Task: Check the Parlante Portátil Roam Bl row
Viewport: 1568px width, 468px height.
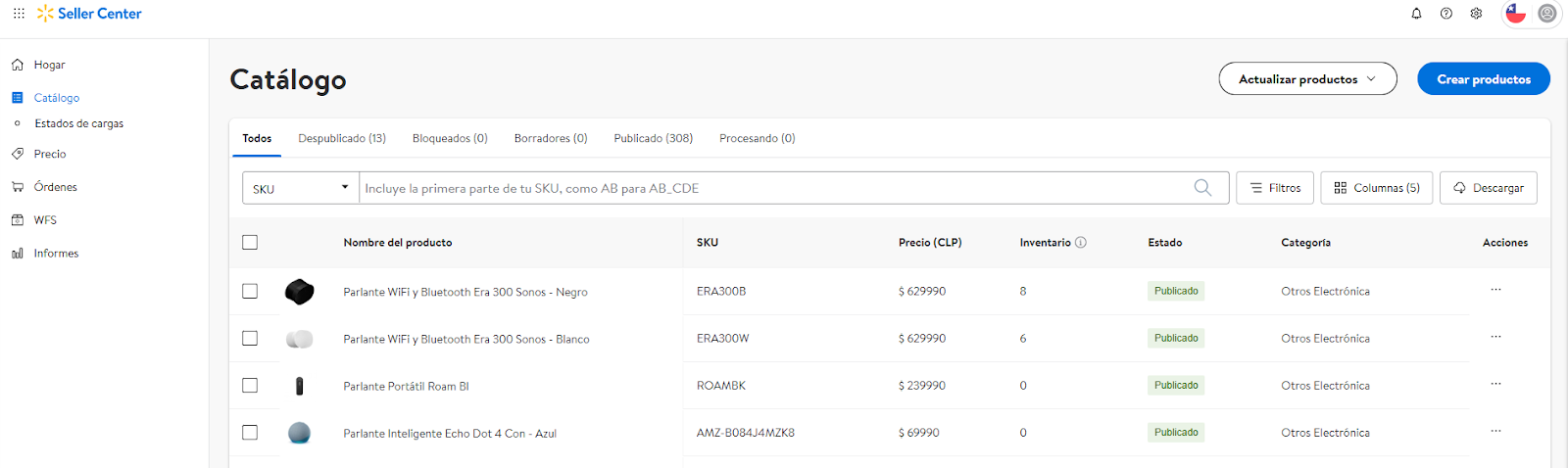Action: pos(250,385)
